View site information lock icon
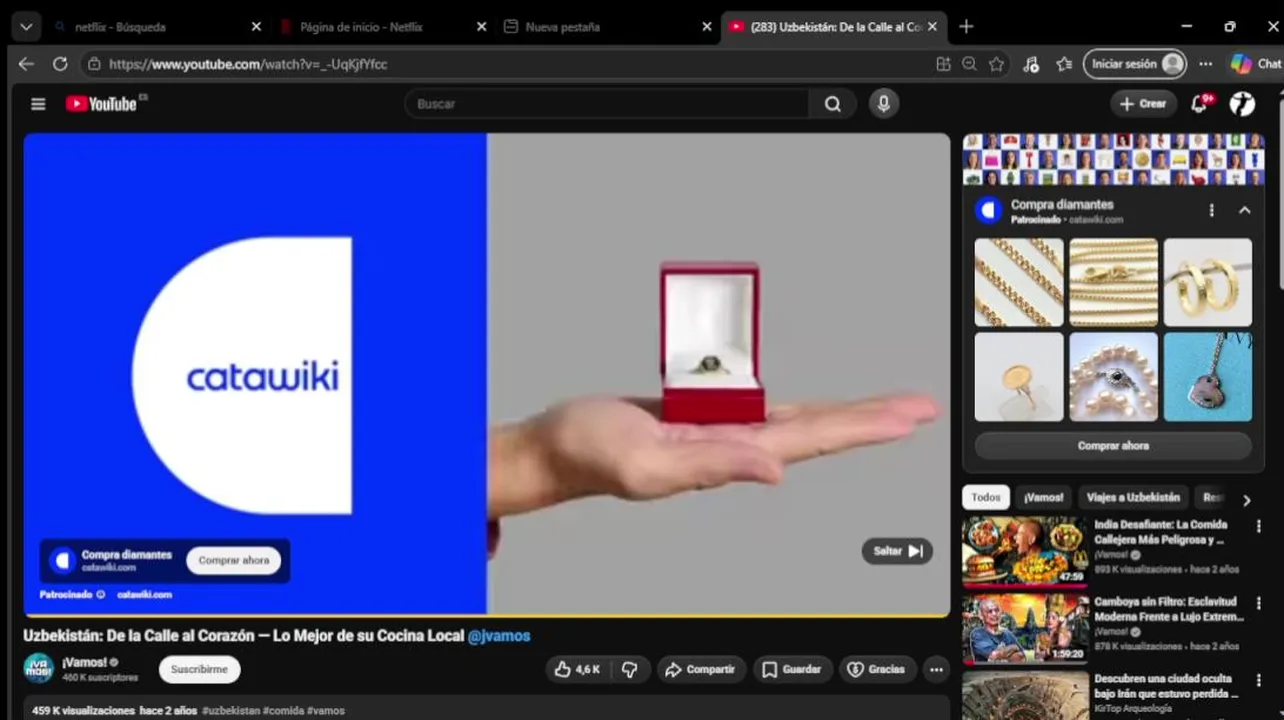Image resolution: width=1284 pixels, height=720 pixels. (94, 64)
